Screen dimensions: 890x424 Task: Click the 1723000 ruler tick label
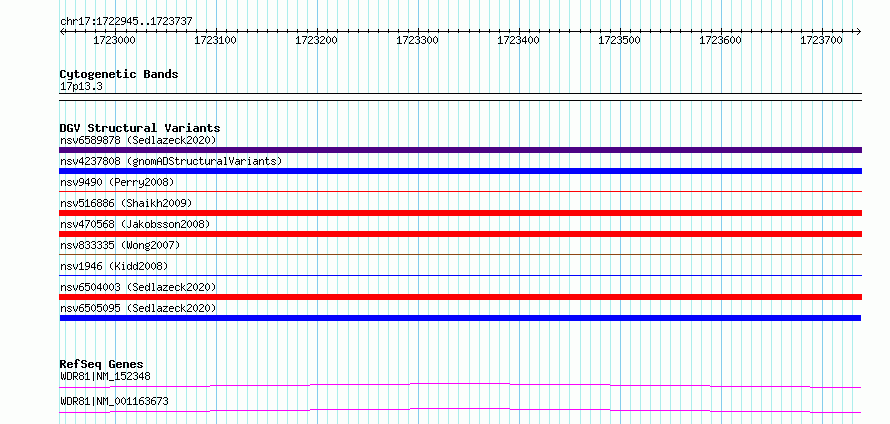[x=114, y=40]
